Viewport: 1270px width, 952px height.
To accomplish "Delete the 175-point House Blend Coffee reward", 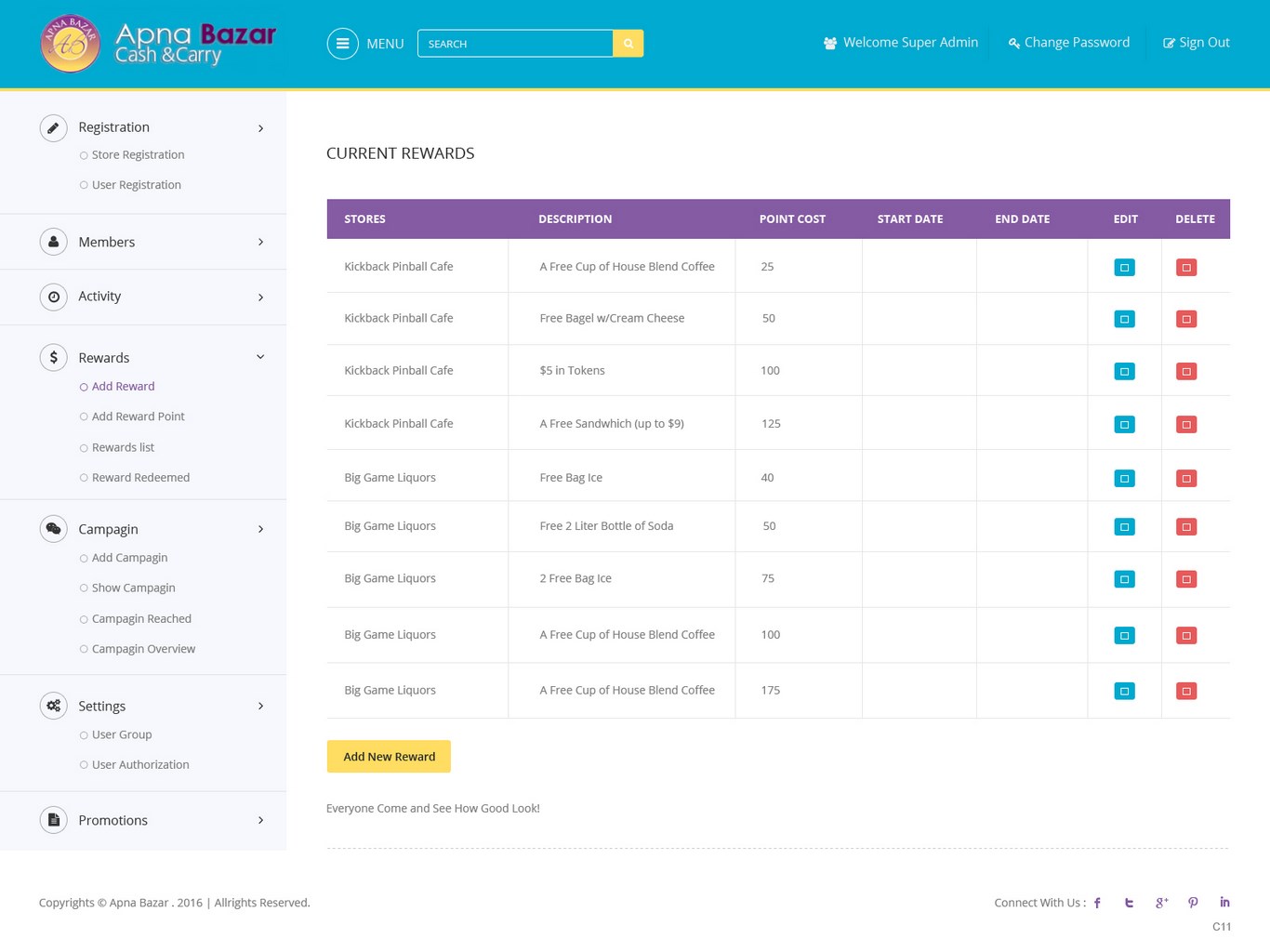I will tap(1185, 691).
